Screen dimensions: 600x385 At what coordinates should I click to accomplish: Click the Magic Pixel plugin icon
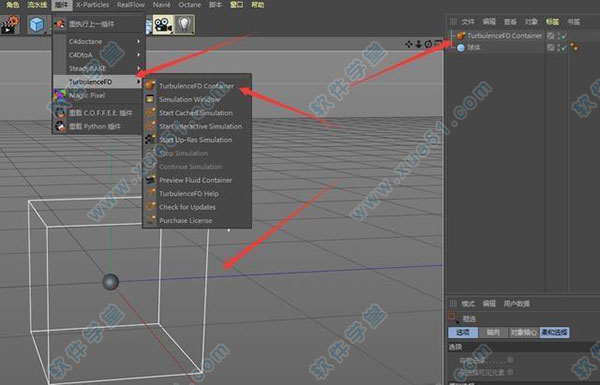(x=60, y=95)
